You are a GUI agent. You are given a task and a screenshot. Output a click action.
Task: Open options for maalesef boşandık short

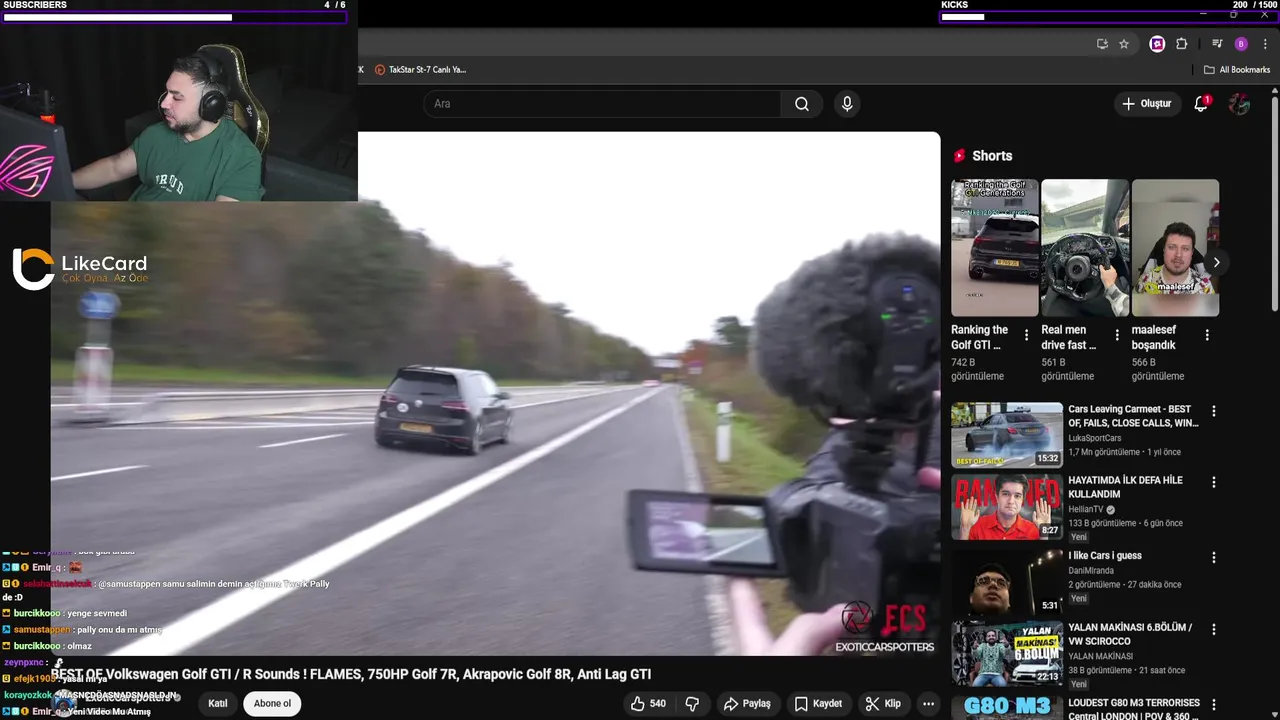1207,336
